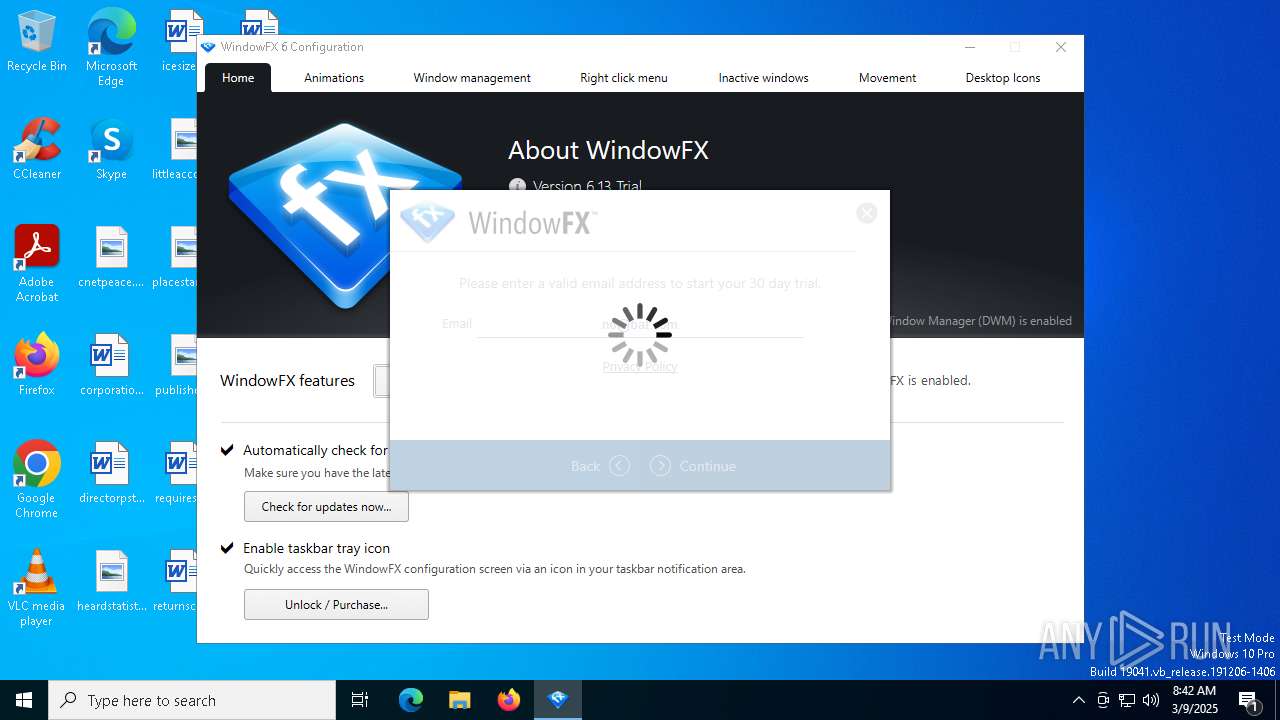Switch to the Home tab
This screenshot has width=1280, height=720.
tap(238, 78)
